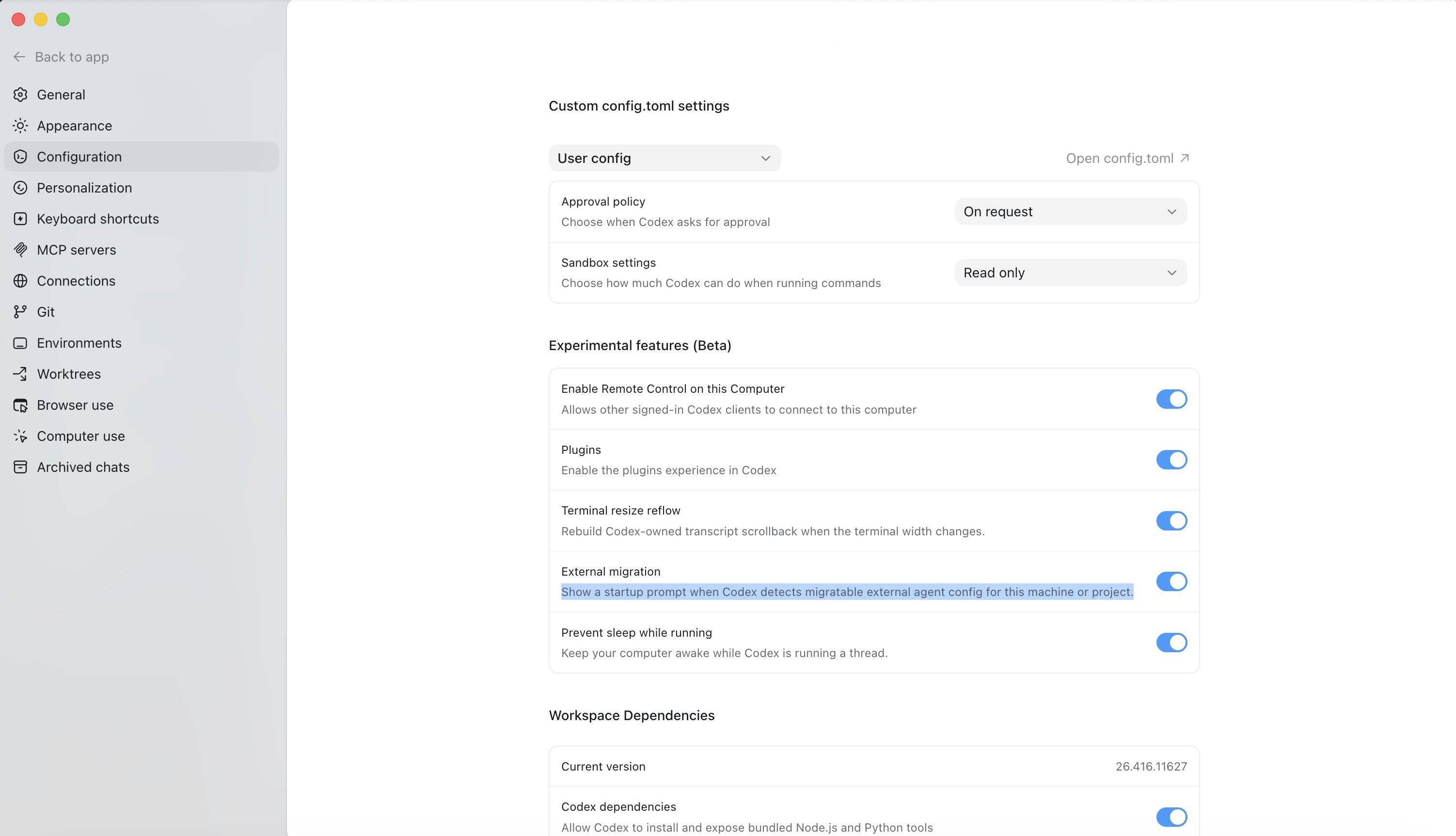The image size is (1456, 836).
Task: Go to Appearance settings
Action: tap(141, 126)
